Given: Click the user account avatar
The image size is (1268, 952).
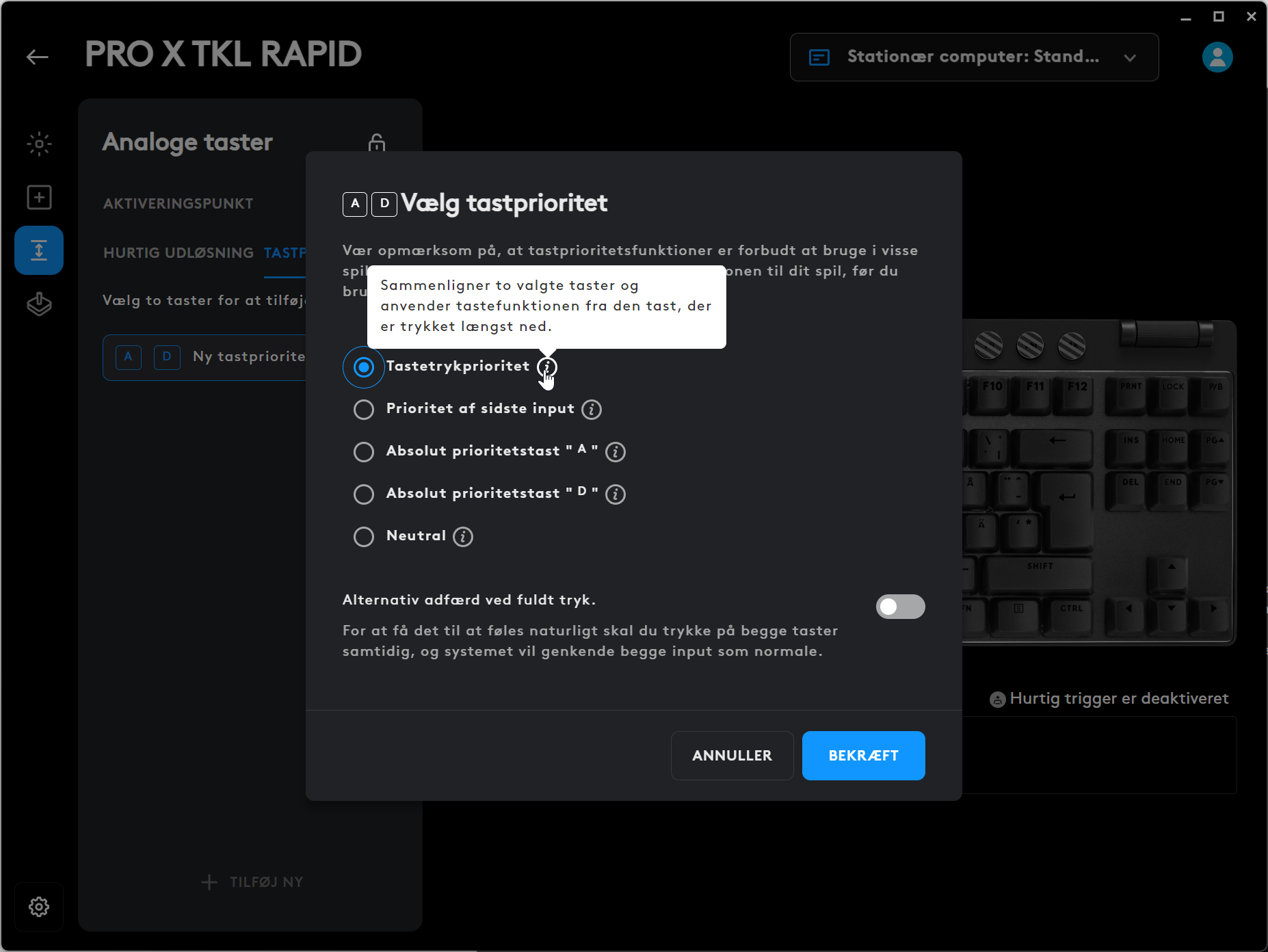Looking at the screenshot, I should 1217,57.
